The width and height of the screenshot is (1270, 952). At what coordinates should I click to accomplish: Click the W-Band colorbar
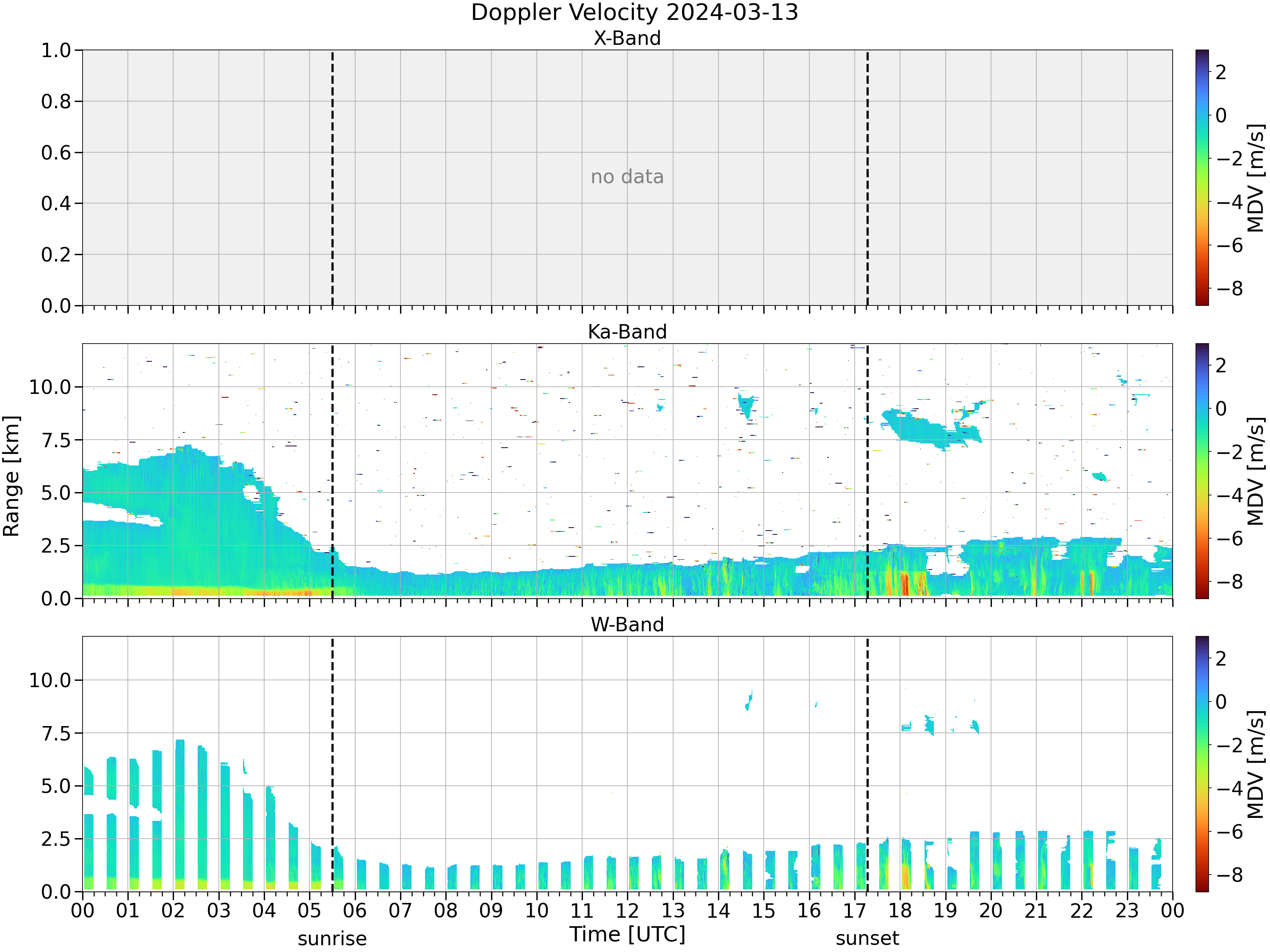click(1202, 764)
